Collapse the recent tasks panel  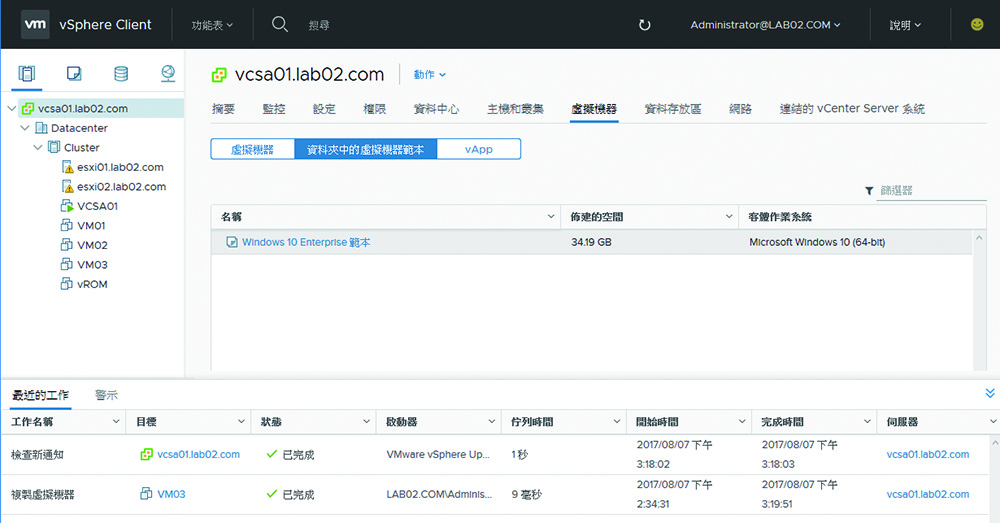[x=990, y=393]
